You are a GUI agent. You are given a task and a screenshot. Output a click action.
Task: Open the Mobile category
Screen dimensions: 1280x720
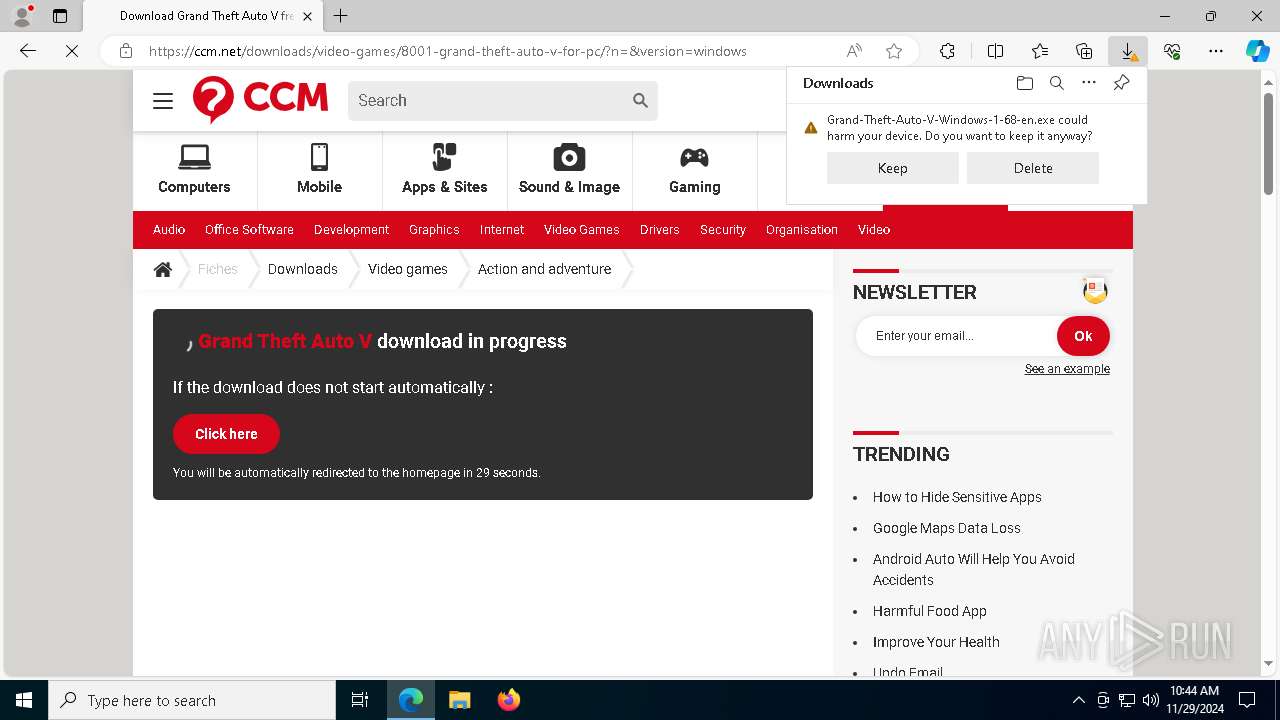pos(319,170)
